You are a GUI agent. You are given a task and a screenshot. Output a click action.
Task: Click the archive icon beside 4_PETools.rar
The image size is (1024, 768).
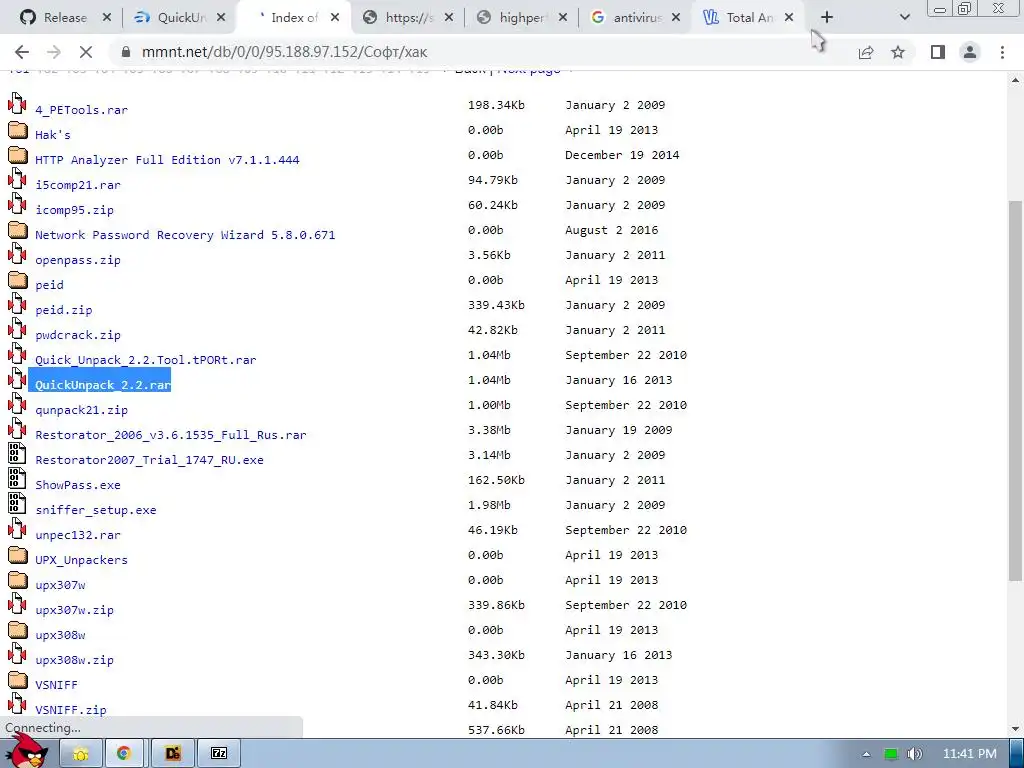coord(18,104)
